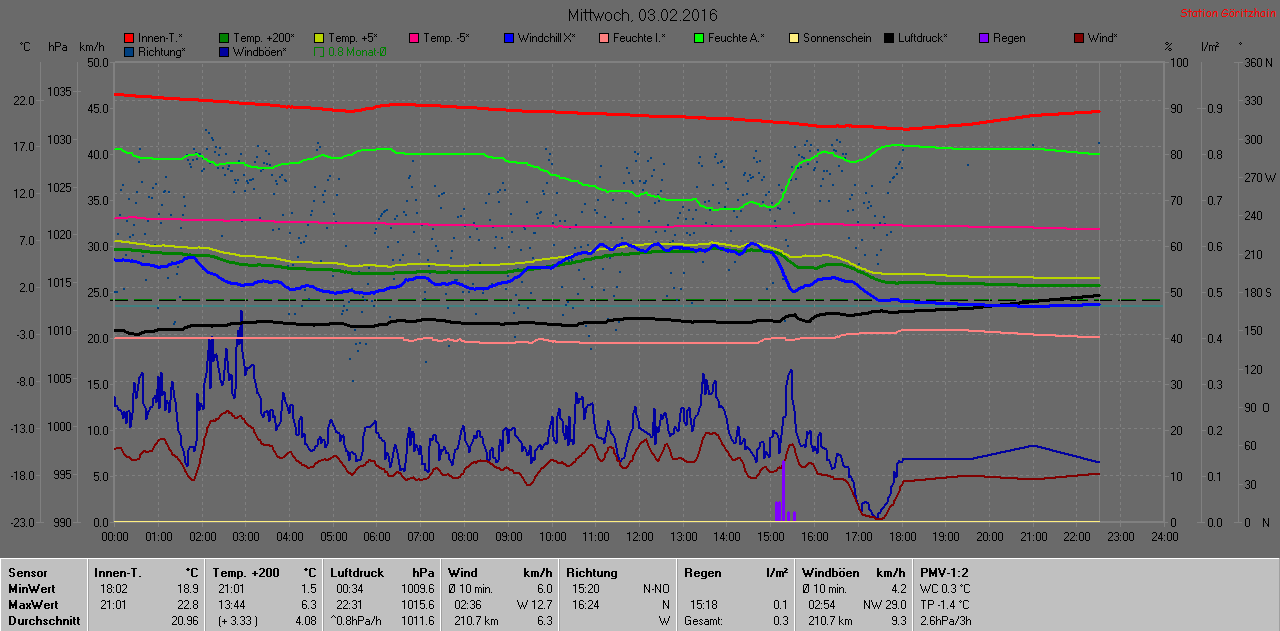Click the Windböen legend label
The width and height of the screenshot is (1280, 631).
pos(260,51)
